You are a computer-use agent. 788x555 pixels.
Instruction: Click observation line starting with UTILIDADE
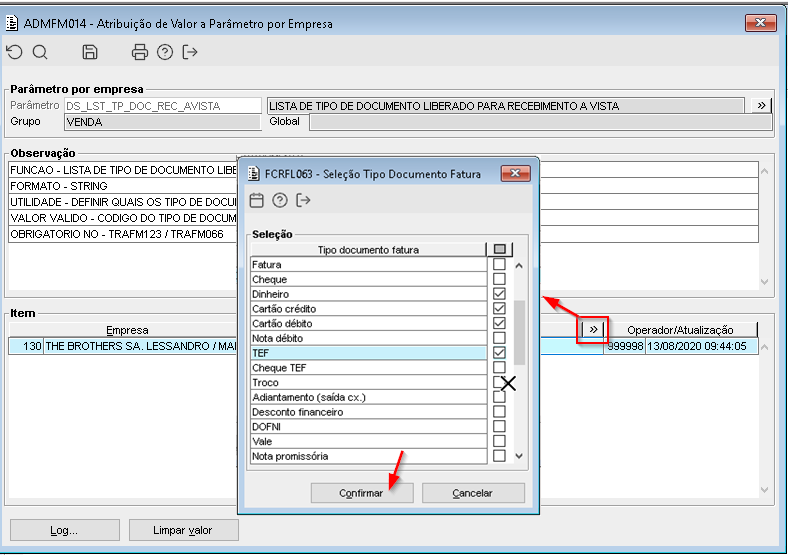[x=123, y=202]
